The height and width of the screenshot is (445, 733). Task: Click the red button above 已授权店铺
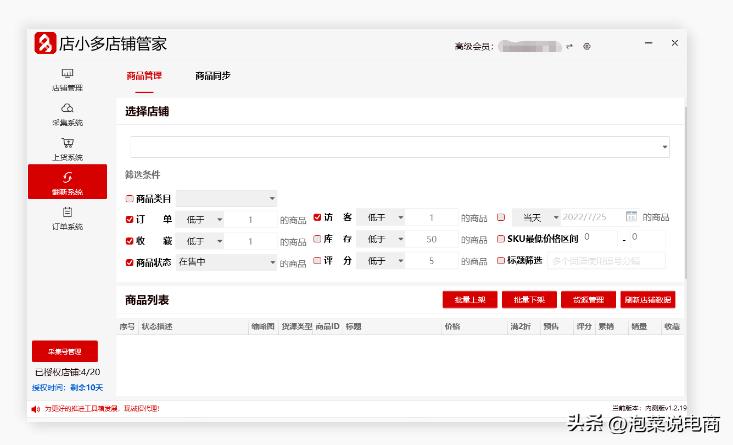pyautogui.click(x=65, y=351)
